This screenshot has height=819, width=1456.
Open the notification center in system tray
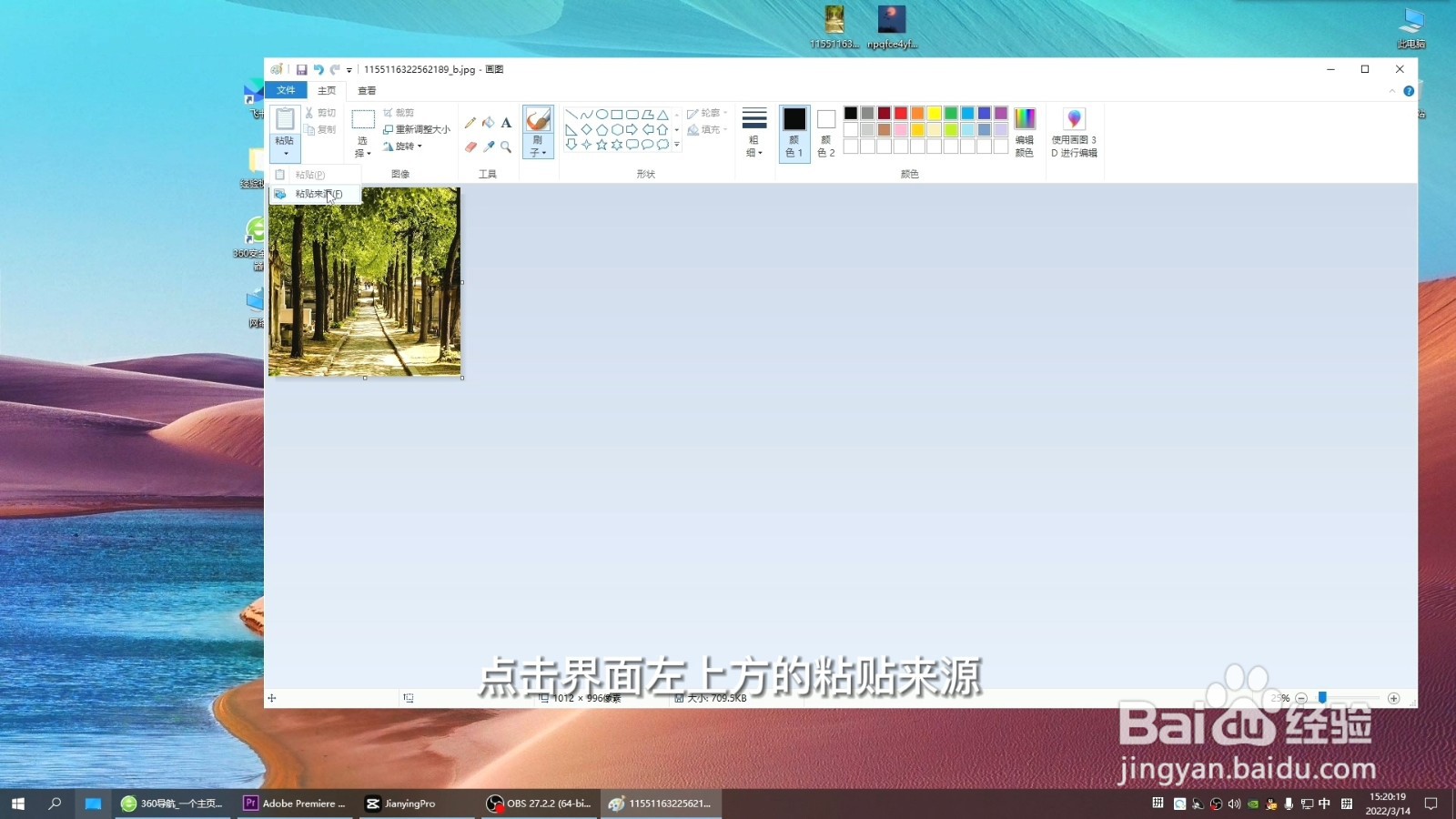click(x=1431, y=804)
